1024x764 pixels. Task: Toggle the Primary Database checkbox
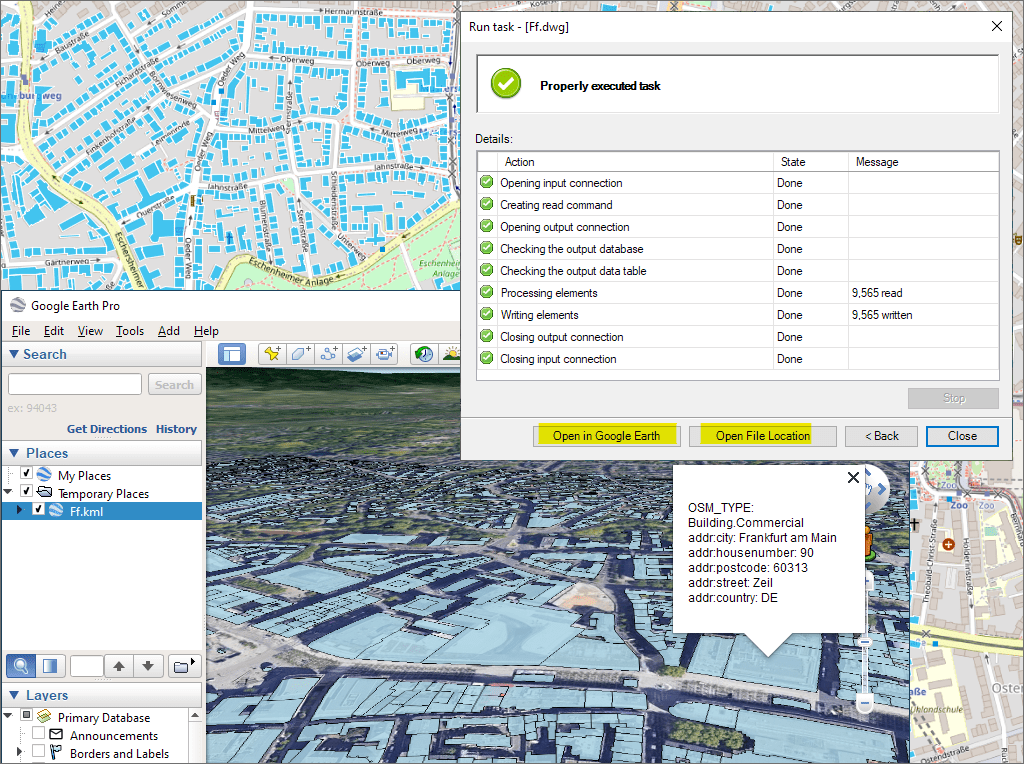(x=26, y=715)
